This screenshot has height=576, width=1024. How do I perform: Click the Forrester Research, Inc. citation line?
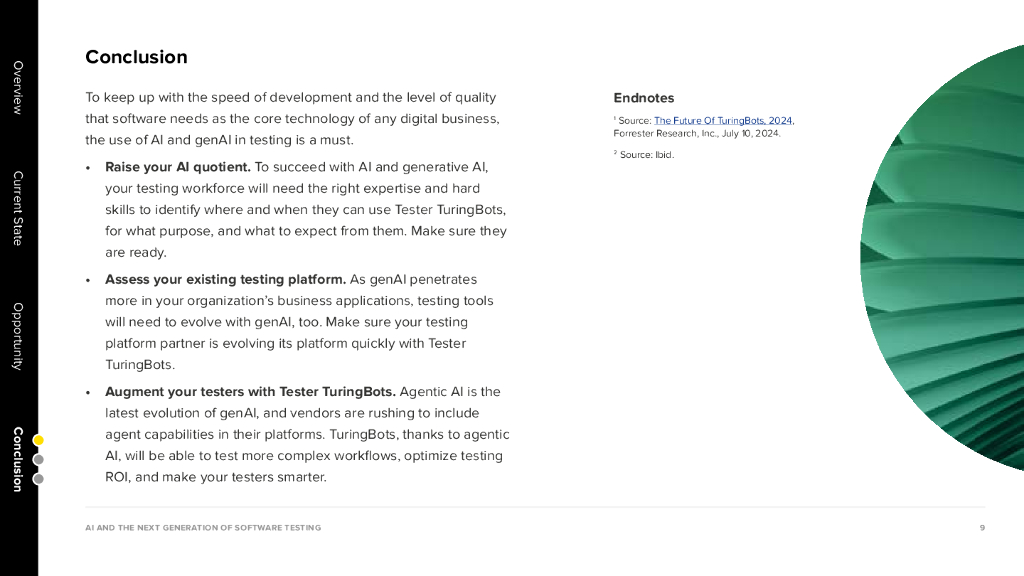pos(696,134)
